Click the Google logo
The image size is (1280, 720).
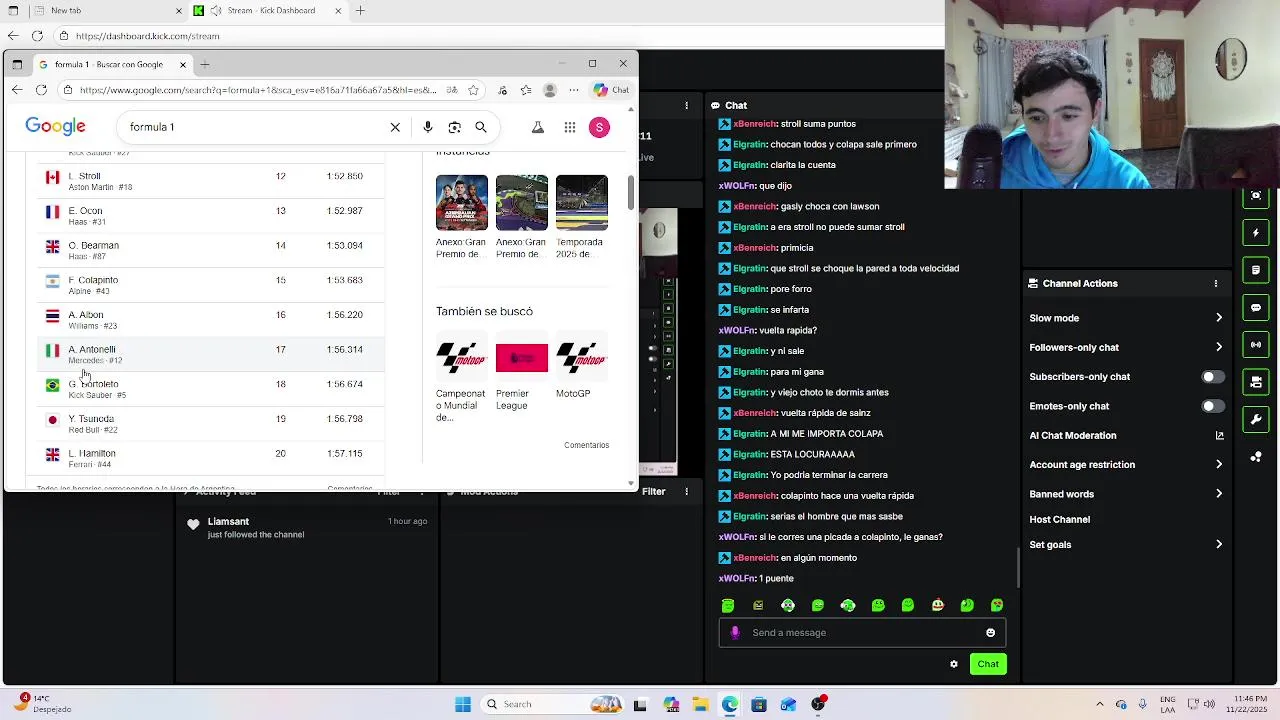point(56,127)
